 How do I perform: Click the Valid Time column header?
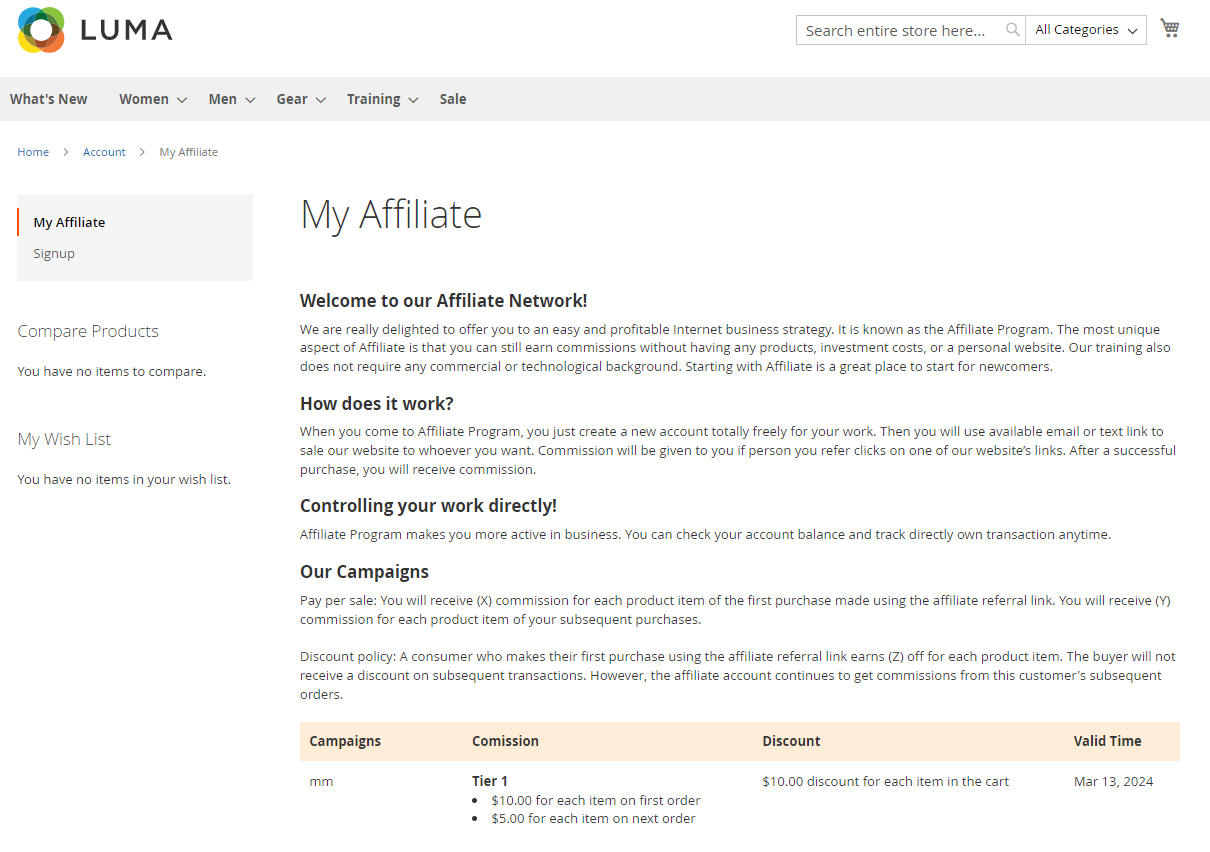click(x=1107, y=741)
